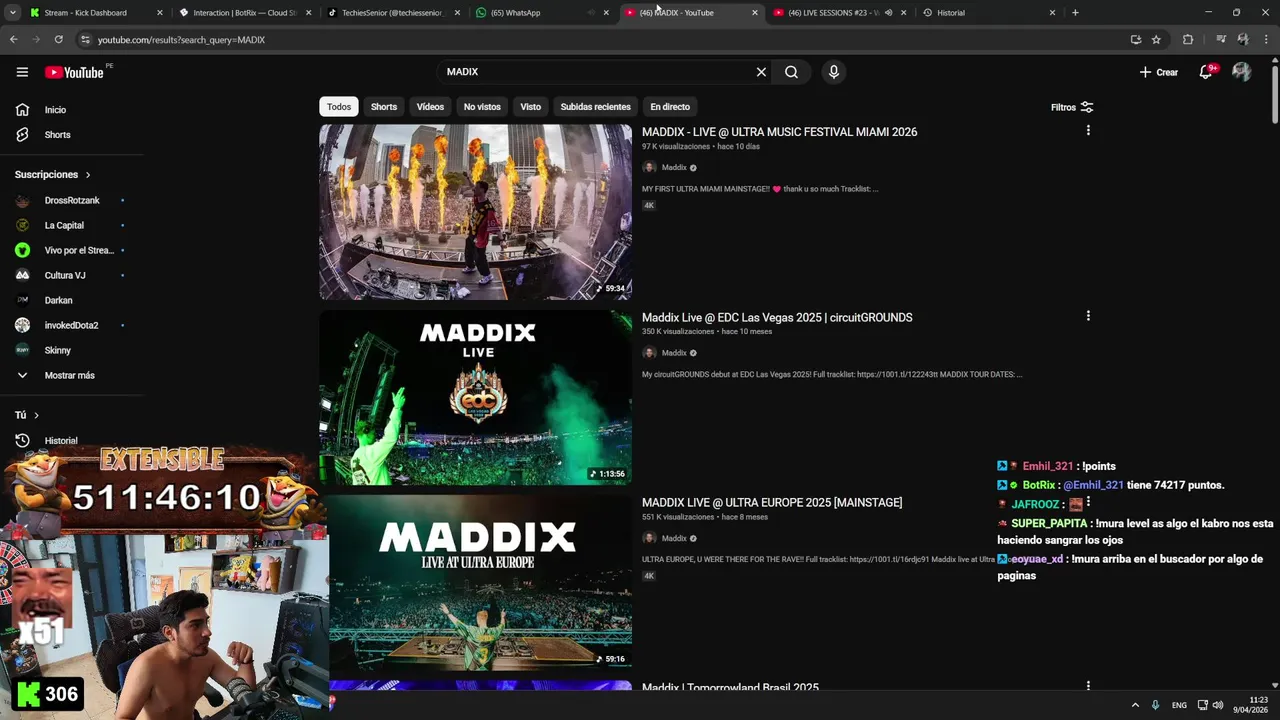
Task: Expand the Tú section arrow
Action: (x=36, y=415)
